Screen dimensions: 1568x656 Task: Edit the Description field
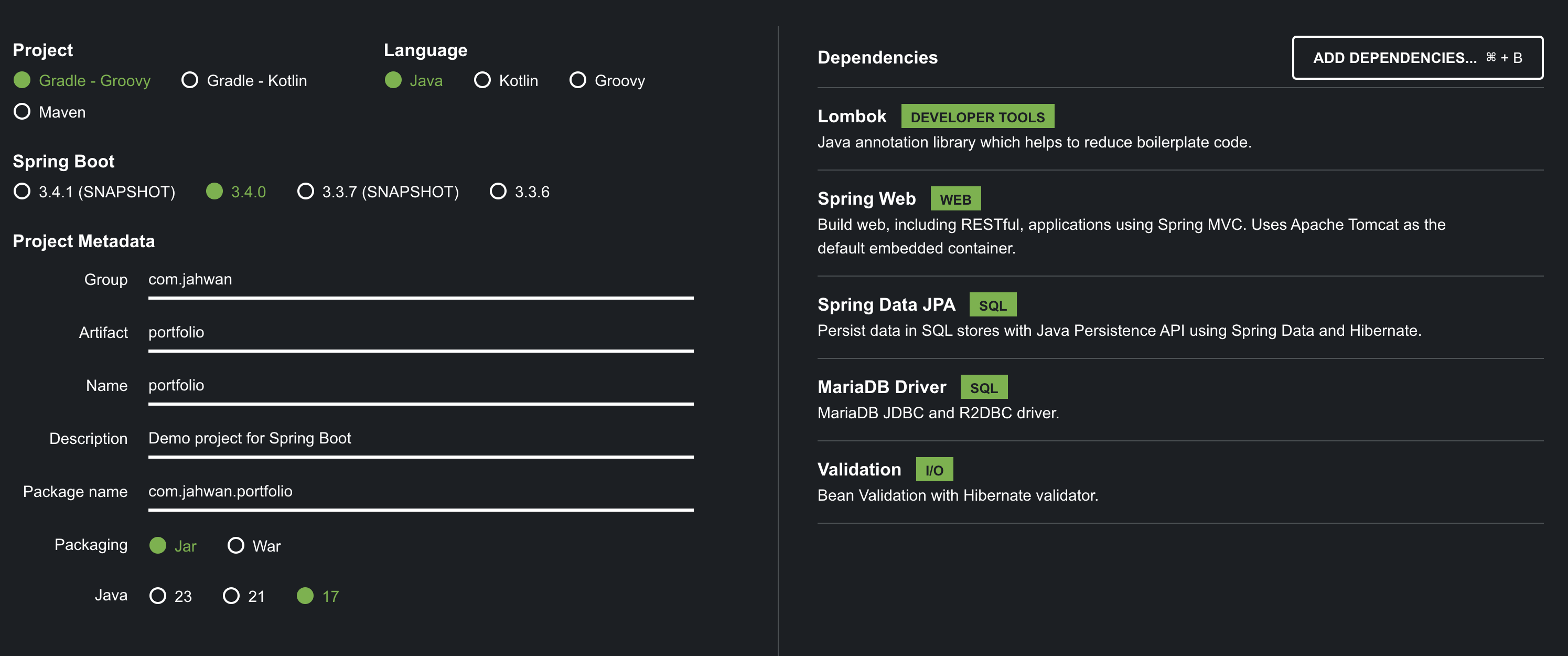420,439
